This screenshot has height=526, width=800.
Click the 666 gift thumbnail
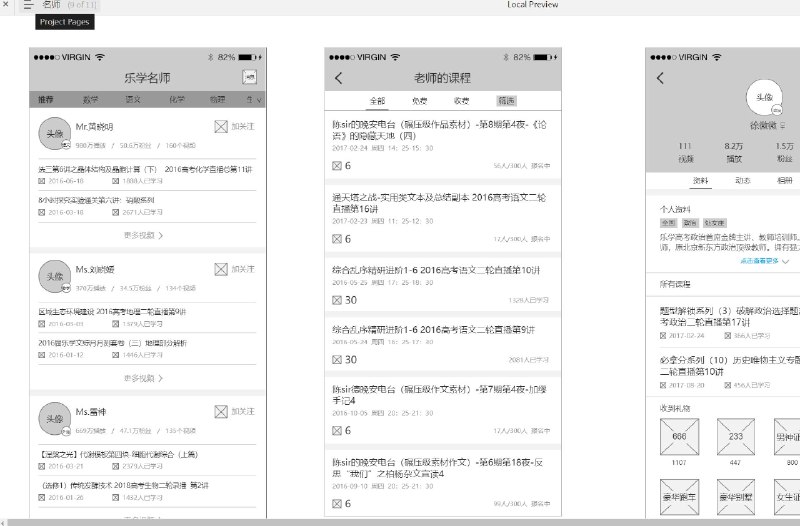[x=679, y=437]
